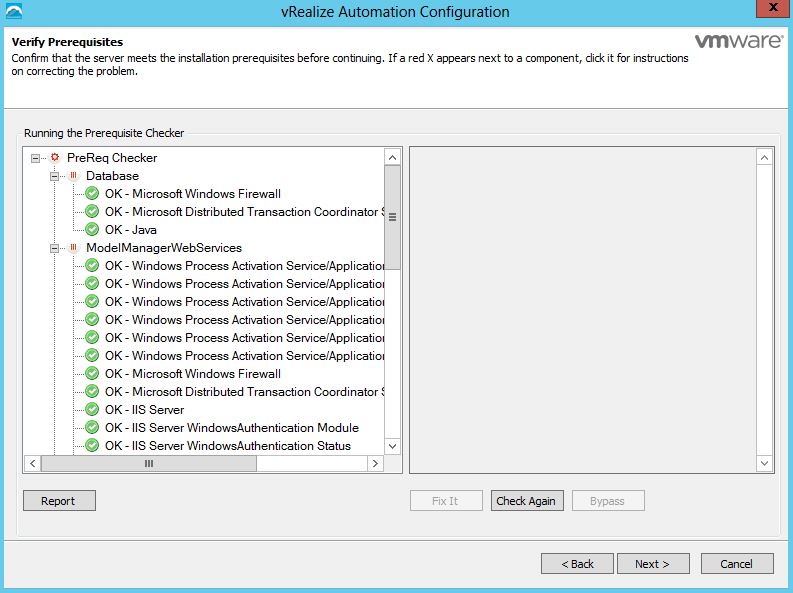Open the prerequisite Report
793x593 pixels.
[x=59, y=500]
